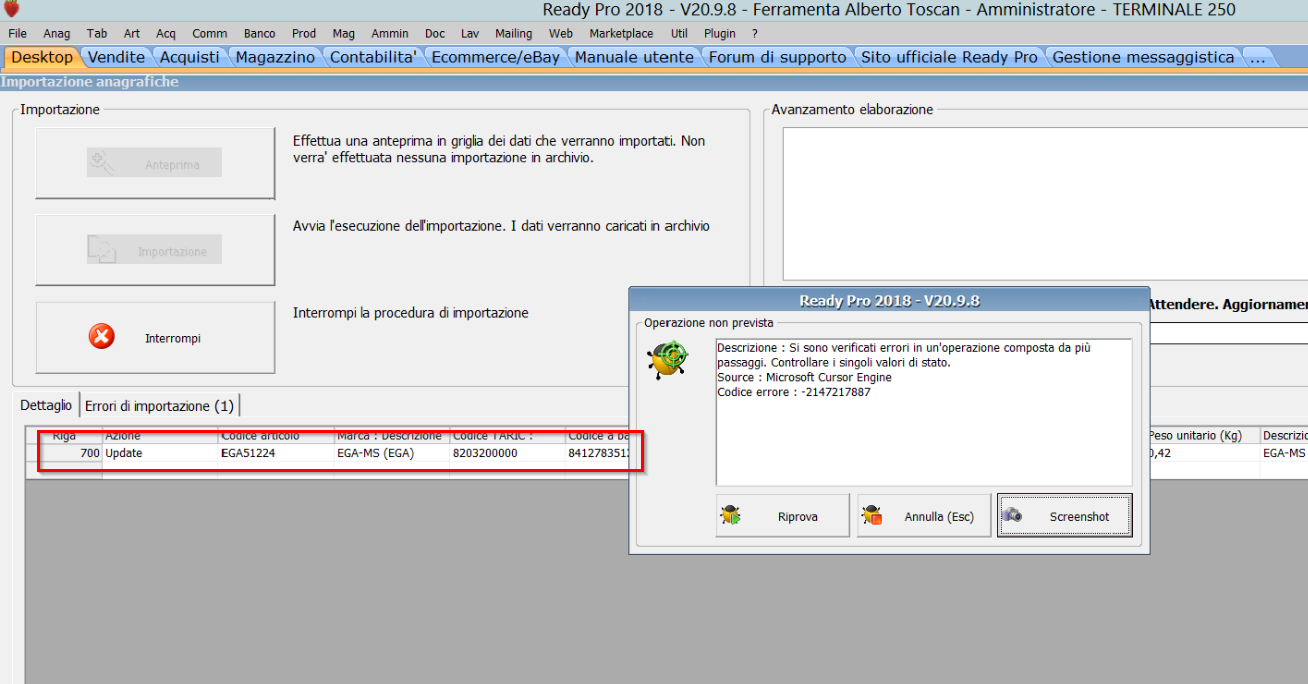Image resolution: width=1308 pixels, height=684 pixels.
Task: Show more tabs via the ... tab
Action: 1257,57
